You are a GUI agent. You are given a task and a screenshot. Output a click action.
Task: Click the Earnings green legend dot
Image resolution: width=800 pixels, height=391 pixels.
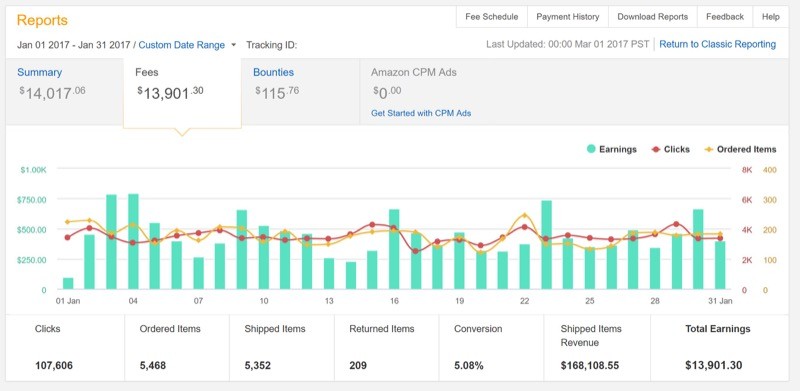(x=591, y=150)
